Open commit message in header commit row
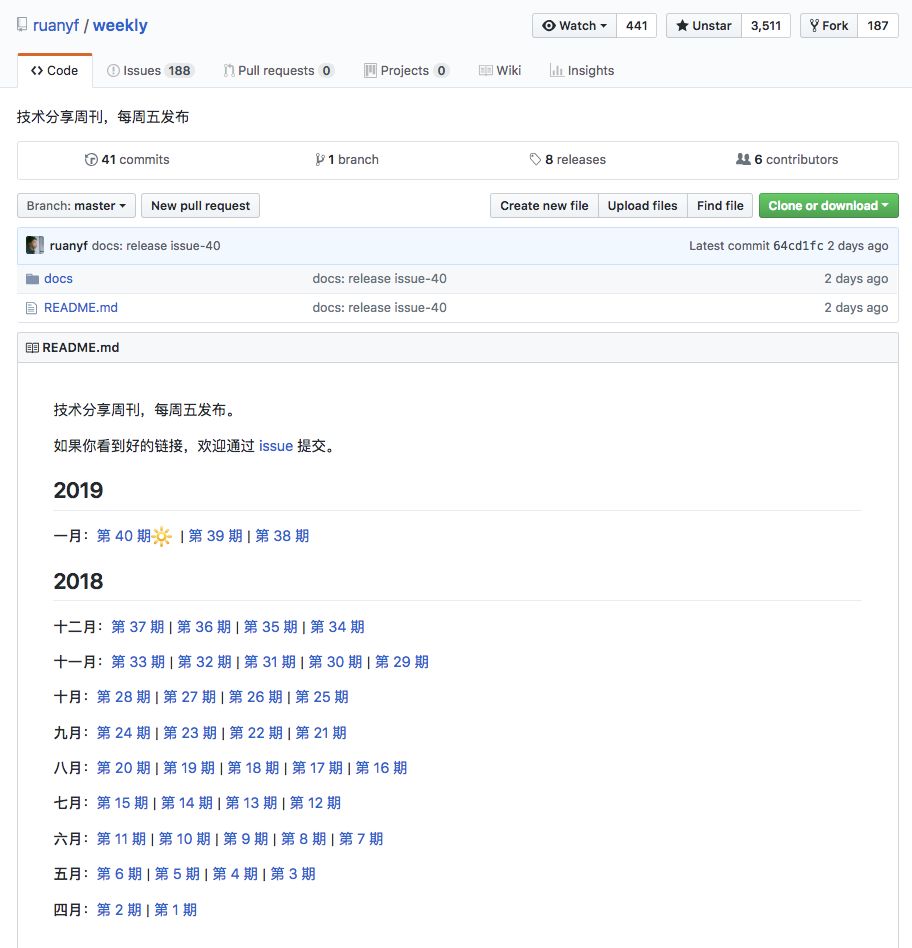Screen dimensions: 912x948 (156, 245)
